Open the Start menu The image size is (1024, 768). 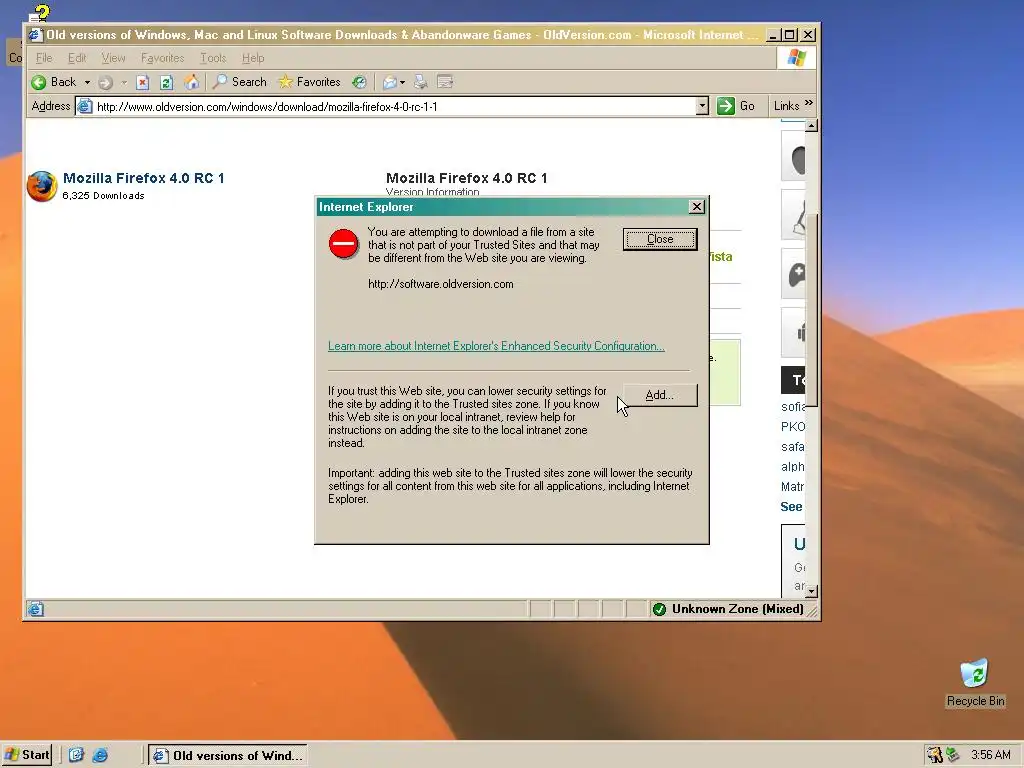[x=27, y=755]
